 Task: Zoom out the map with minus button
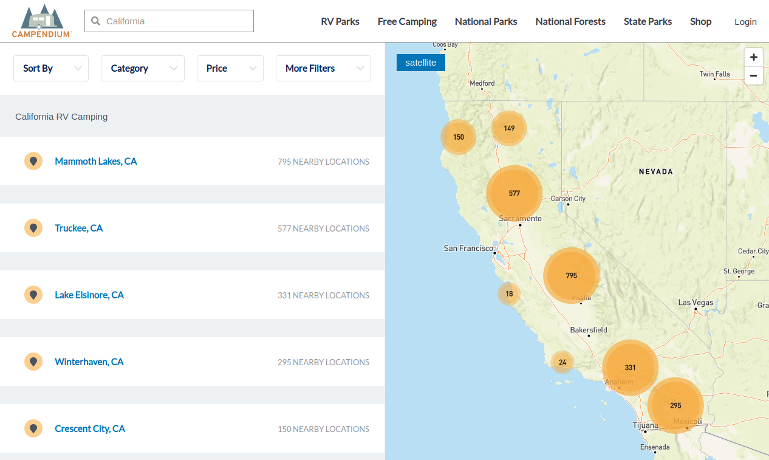(753, 76)
